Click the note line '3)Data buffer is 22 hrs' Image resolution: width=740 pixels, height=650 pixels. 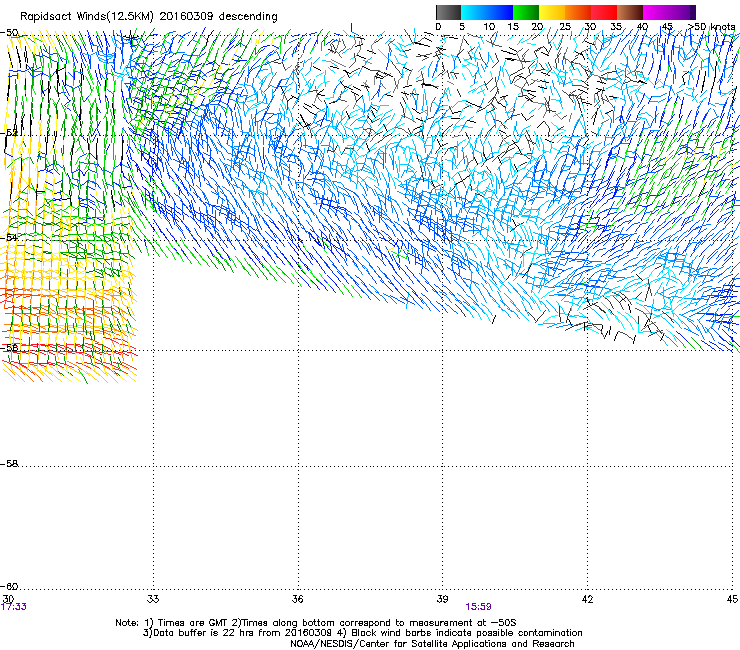click(x=362, y=633)
